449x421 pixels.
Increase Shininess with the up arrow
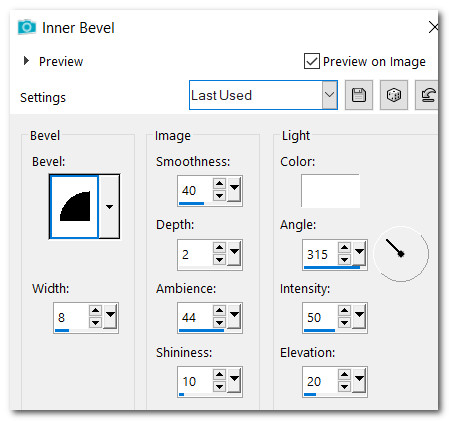(x=219, y=375)
